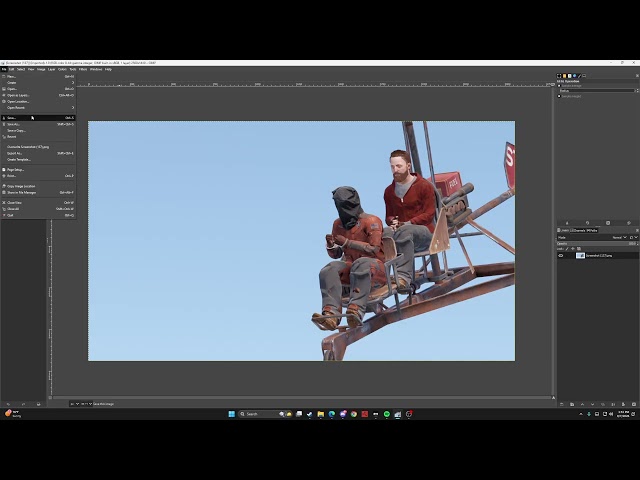The image size is (640, 480).
Task: Choose Export As in File menu
Action: [x=38, y=153]
